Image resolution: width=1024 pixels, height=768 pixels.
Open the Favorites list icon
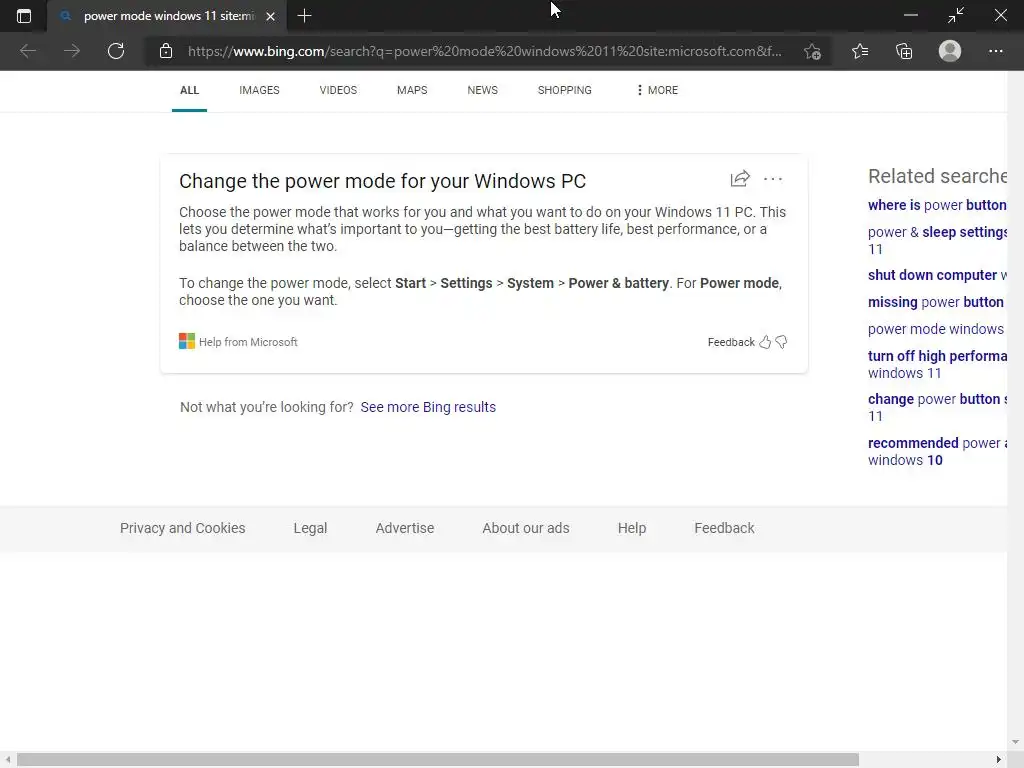860,51
